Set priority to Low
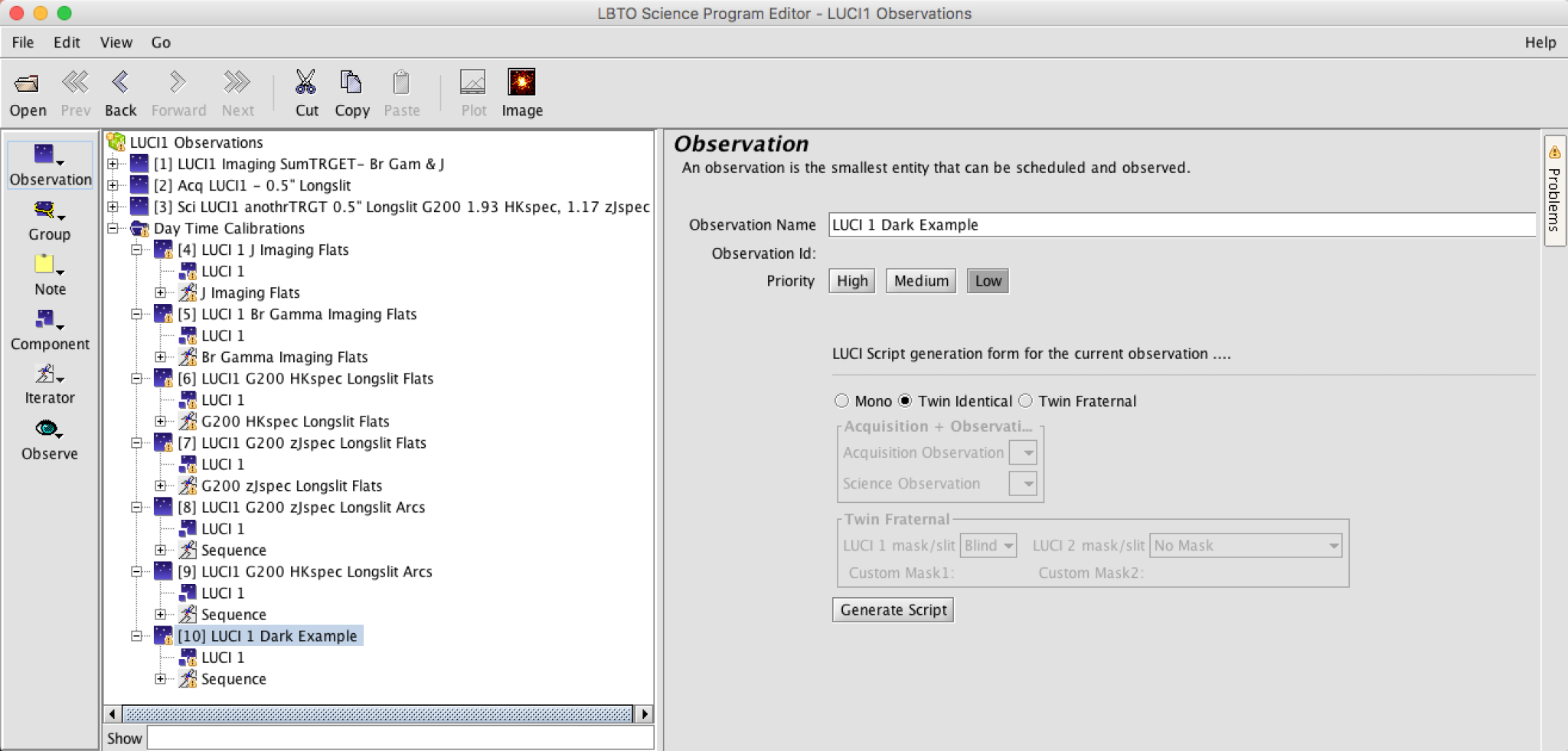This screenshot has height=751, width=1568. pyautogui.click(x=988, y=281)
